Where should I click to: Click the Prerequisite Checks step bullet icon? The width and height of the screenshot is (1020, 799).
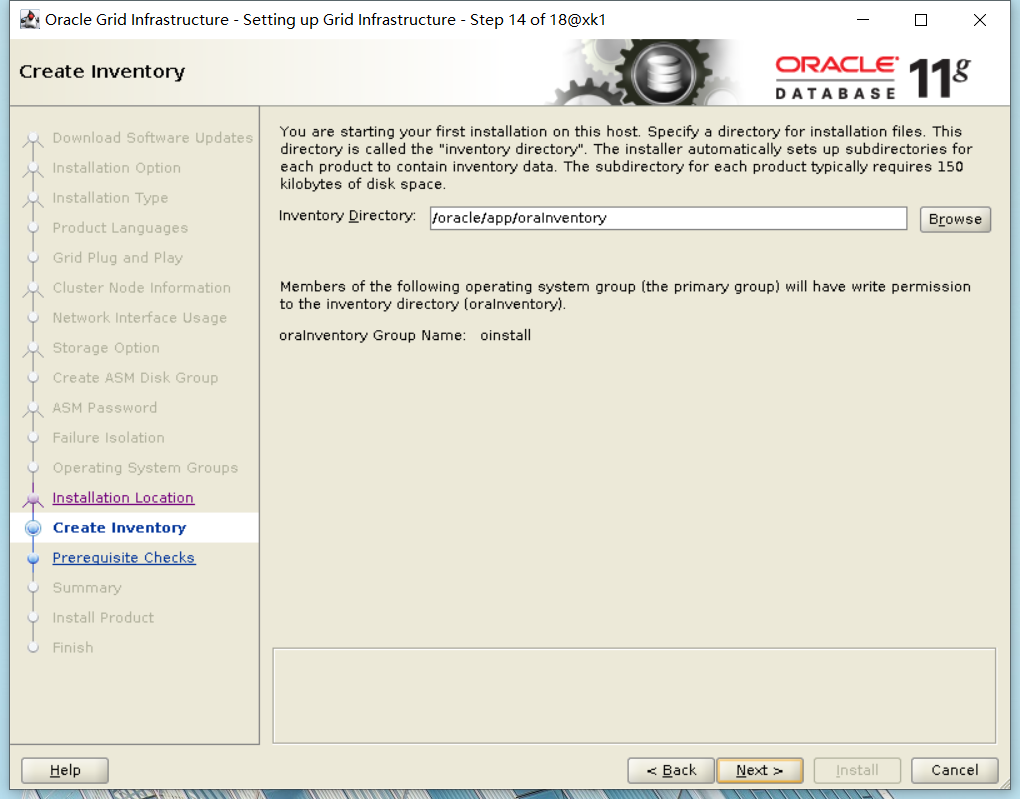(x=33, y=558)
